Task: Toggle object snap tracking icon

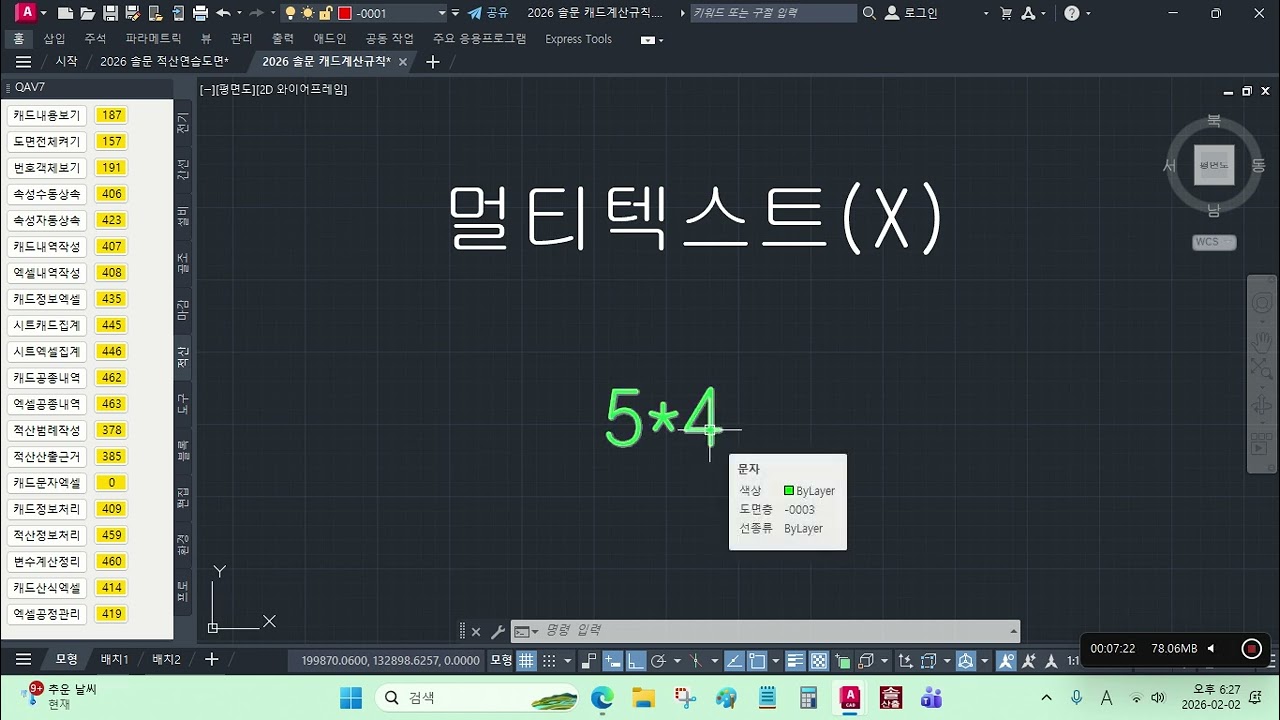Action: (733, 661)
